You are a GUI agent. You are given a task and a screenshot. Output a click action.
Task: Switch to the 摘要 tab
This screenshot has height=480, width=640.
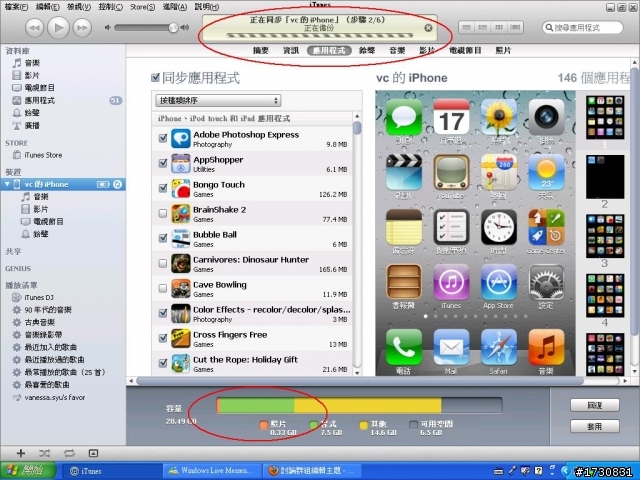point(260,50)
